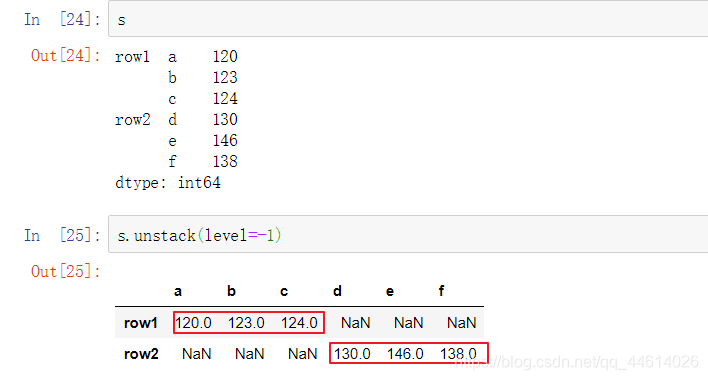Click column header 'b' in the table
The height and width of the screenshot is (380, 708).
coord(231,291)
